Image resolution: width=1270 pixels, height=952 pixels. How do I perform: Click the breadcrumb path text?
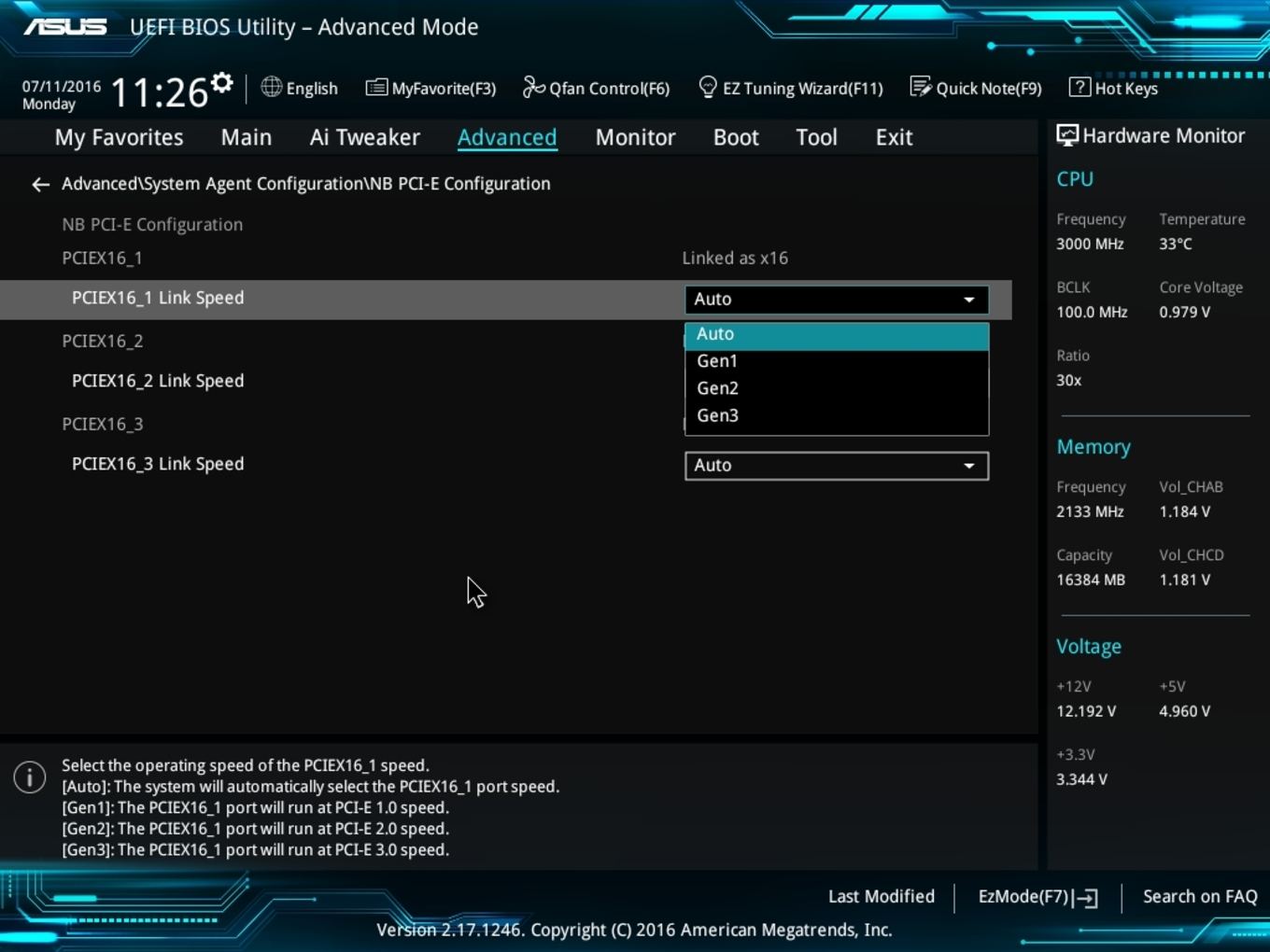pos(306,184)
